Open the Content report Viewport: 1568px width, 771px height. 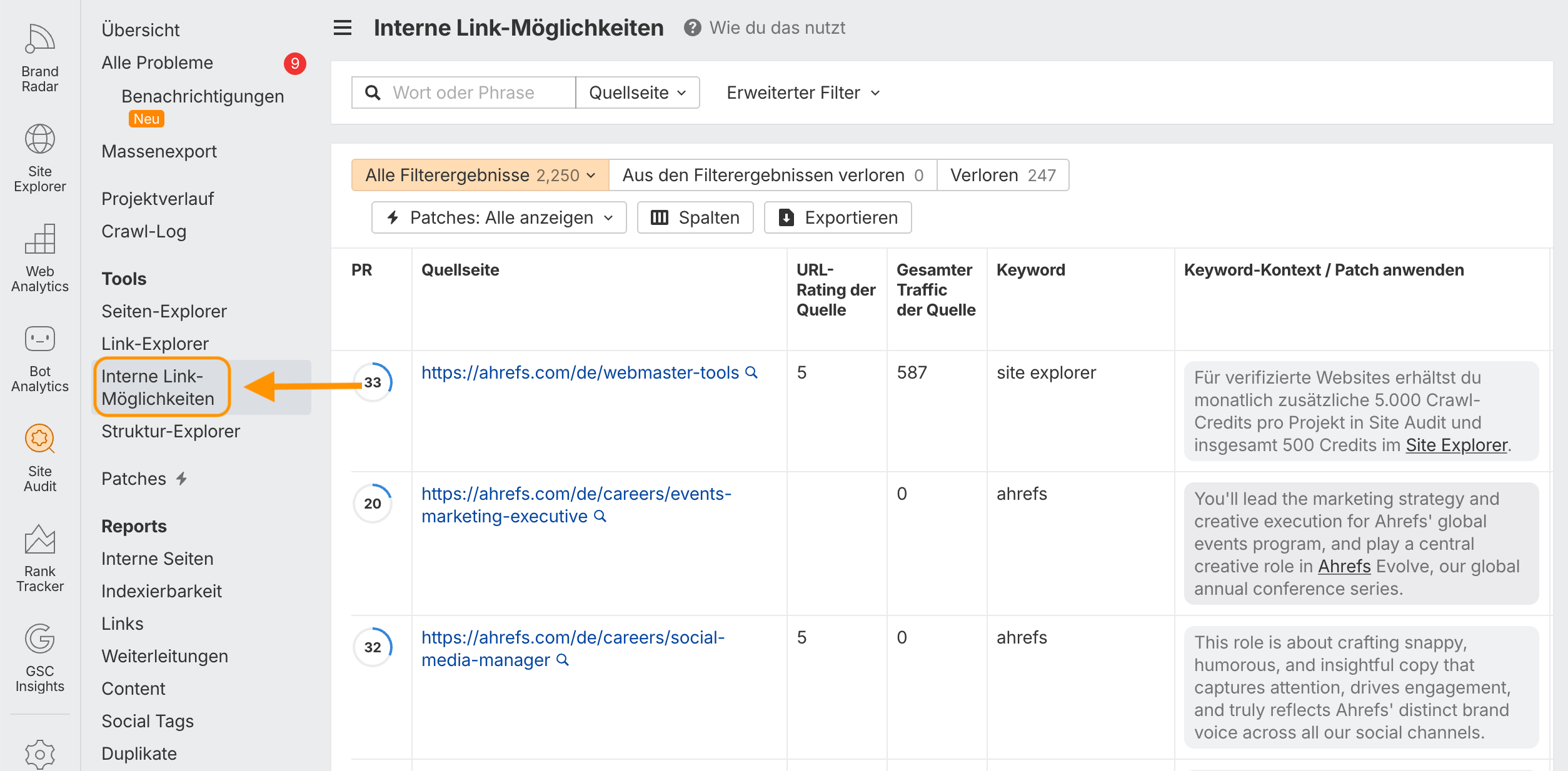(x=133, y=689)
